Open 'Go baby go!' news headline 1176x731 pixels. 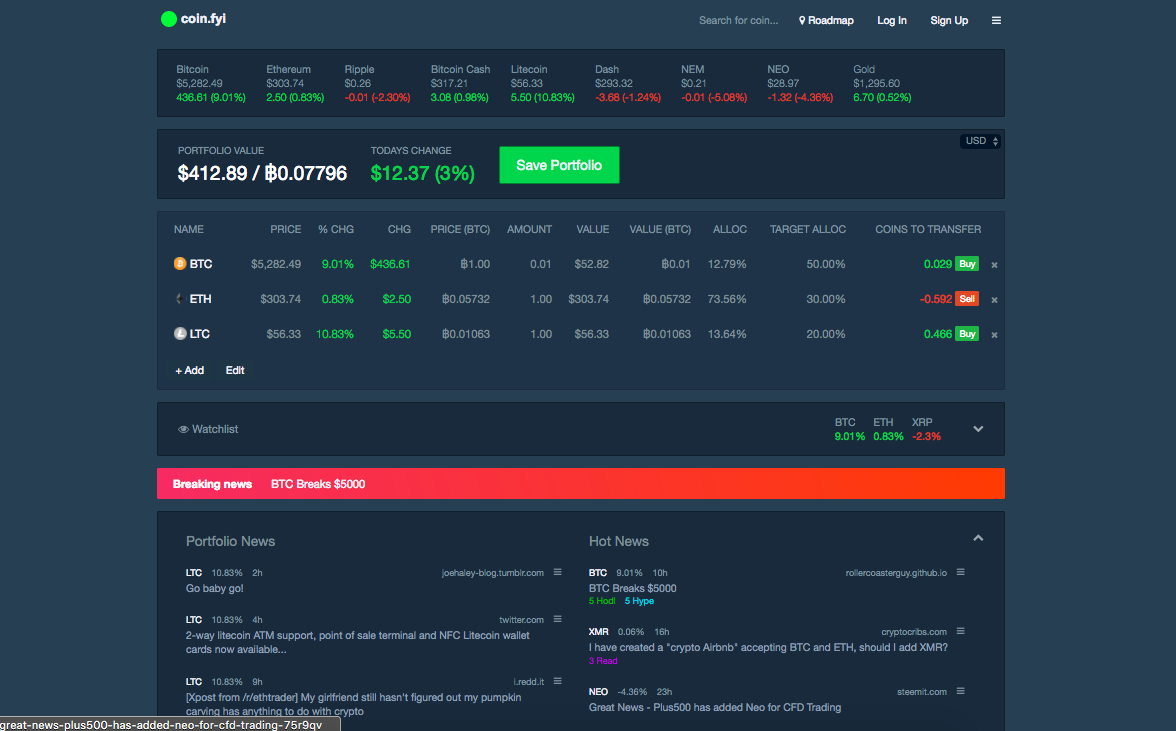click(214, 589)
